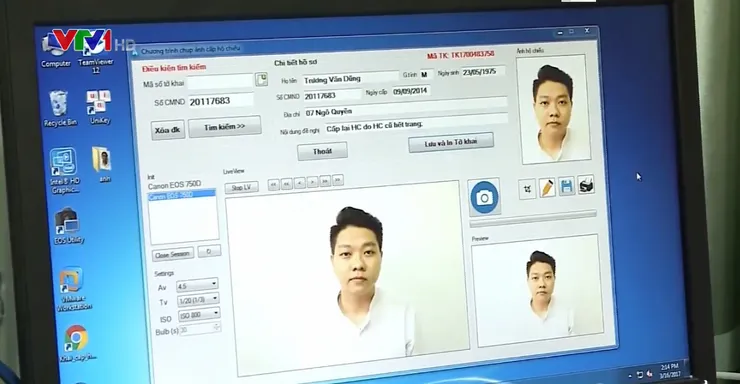The image size is (740, 384).
Task: Click the >>> far focus button
Action: coord(337,180)
